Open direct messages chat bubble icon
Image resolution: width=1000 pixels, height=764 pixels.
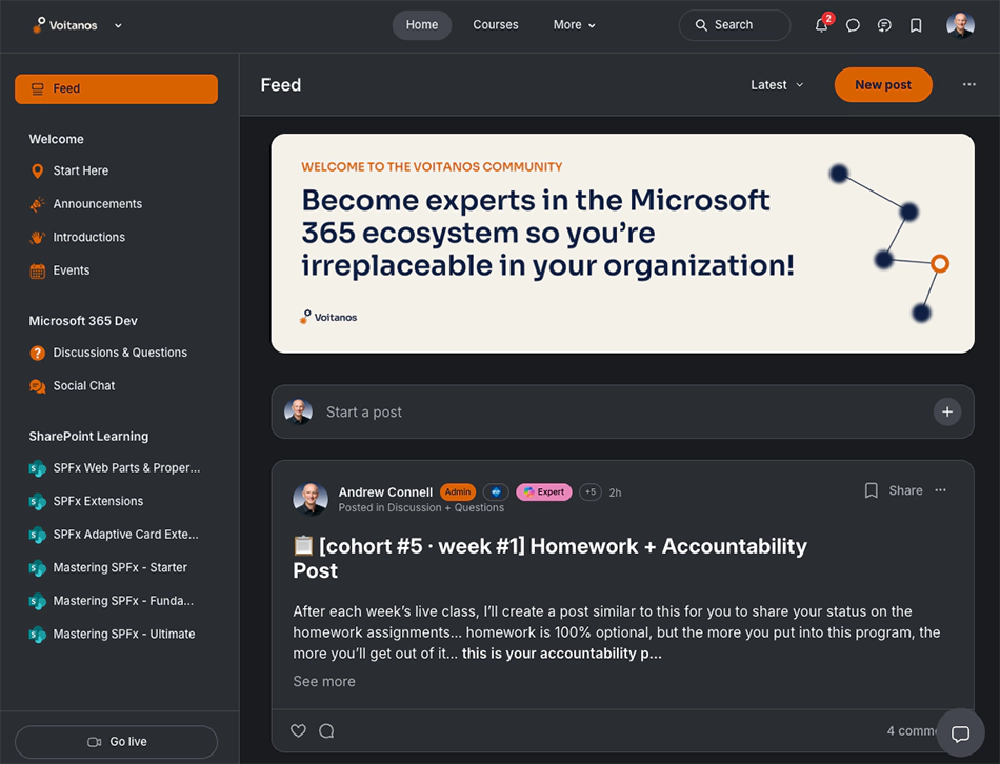pos(853,26)
